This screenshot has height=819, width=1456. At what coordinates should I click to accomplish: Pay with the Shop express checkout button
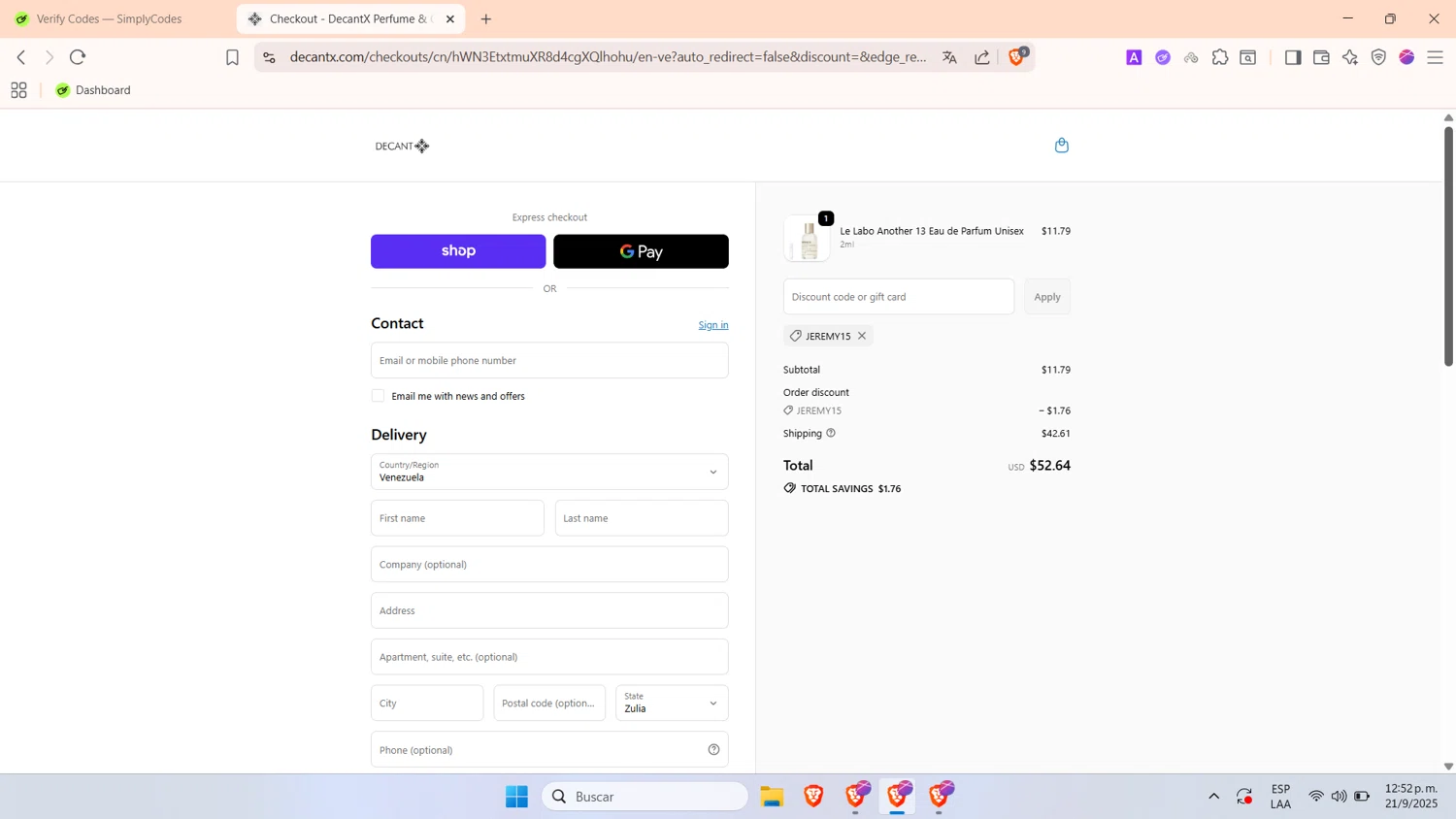point(458,251)
